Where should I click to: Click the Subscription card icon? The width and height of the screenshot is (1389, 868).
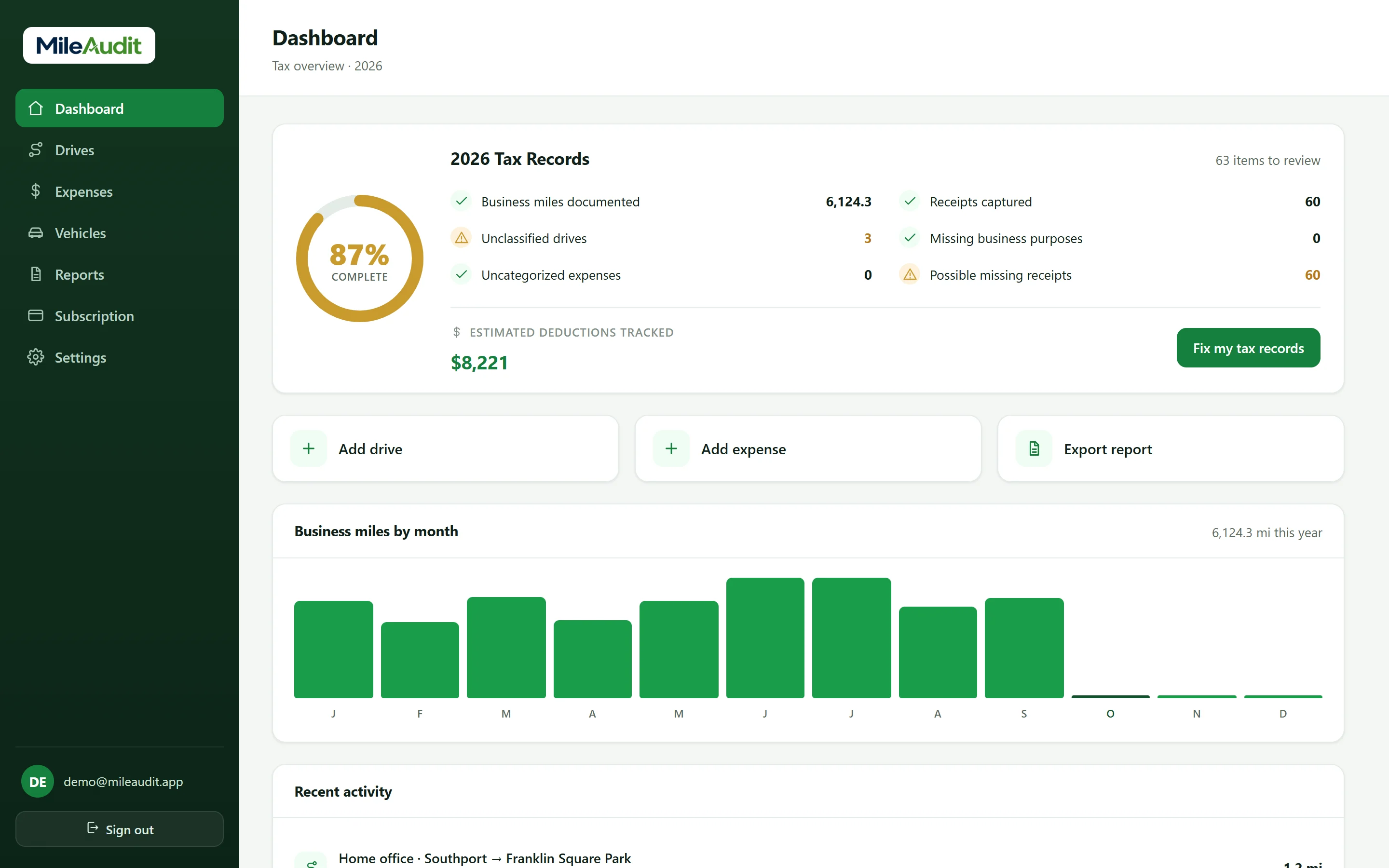pos(36,316)
